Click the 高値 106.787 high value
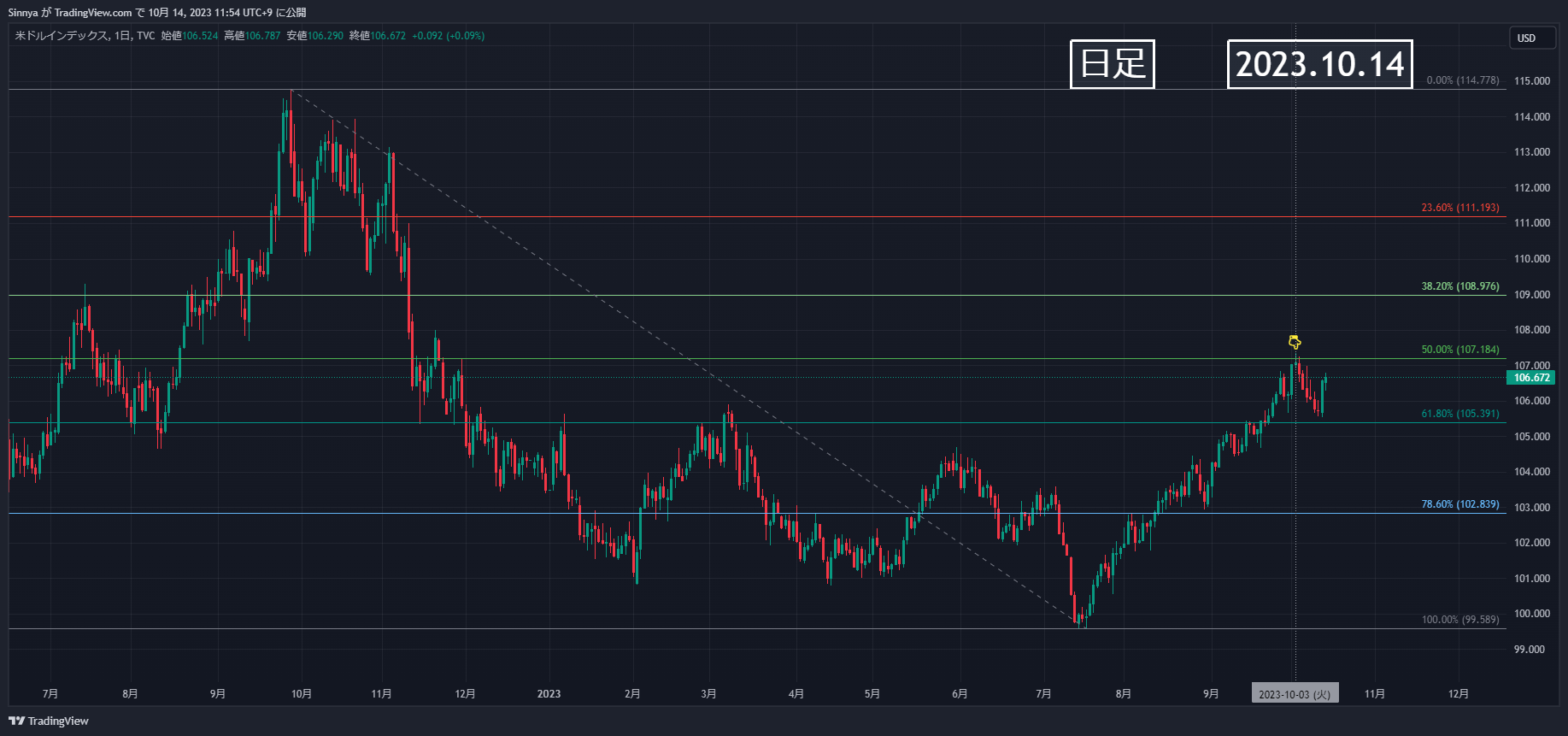The width and height of the screenshot is (1568, 736). (252, 36)
